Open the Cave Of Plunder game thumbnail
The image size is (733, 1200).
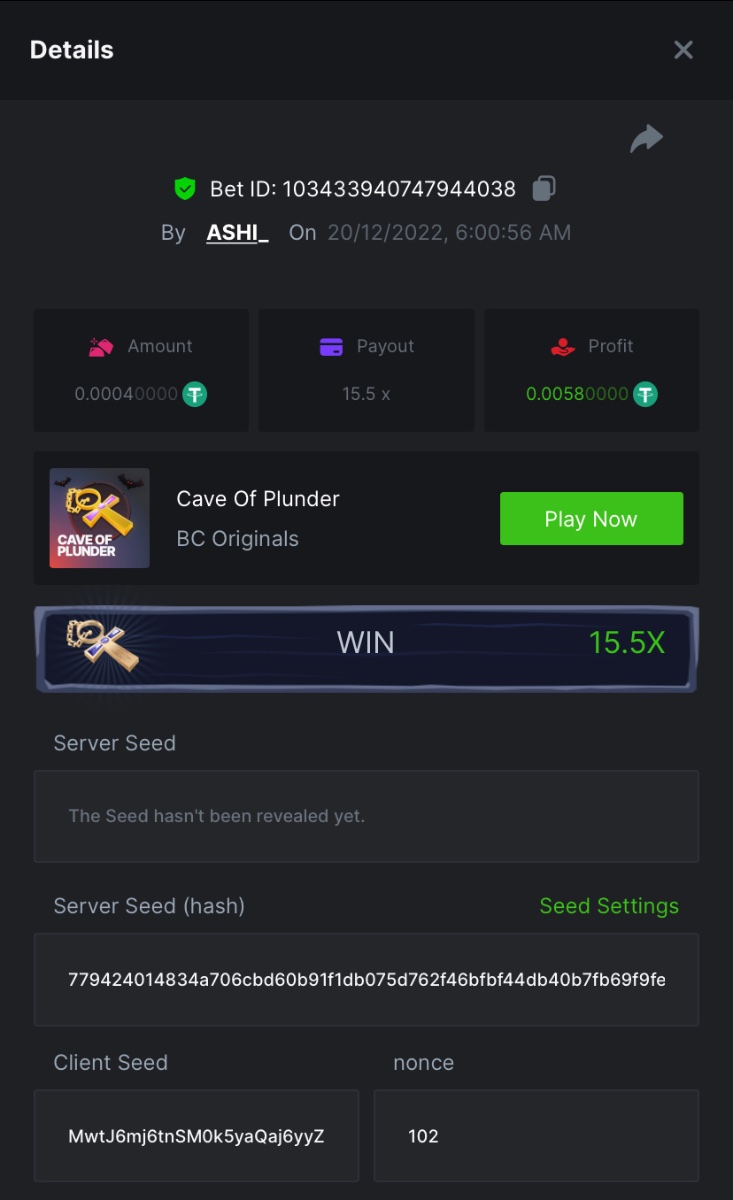click(100, 518)
